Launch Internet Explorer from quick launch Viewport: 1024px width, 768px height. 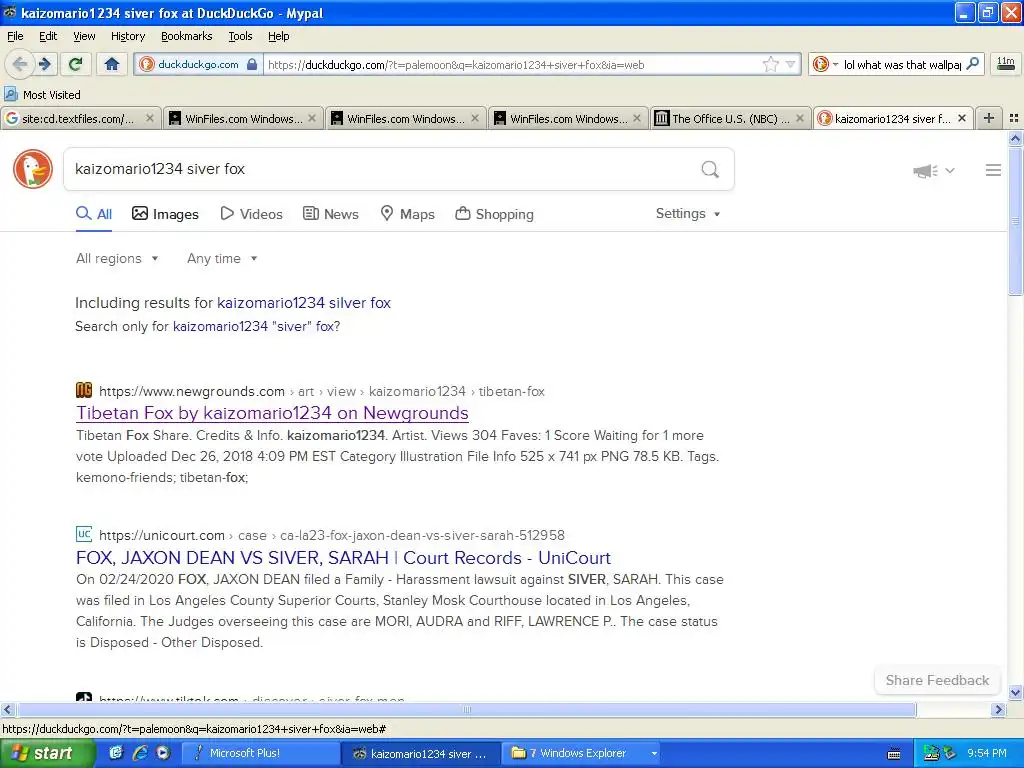pos(139,753)
